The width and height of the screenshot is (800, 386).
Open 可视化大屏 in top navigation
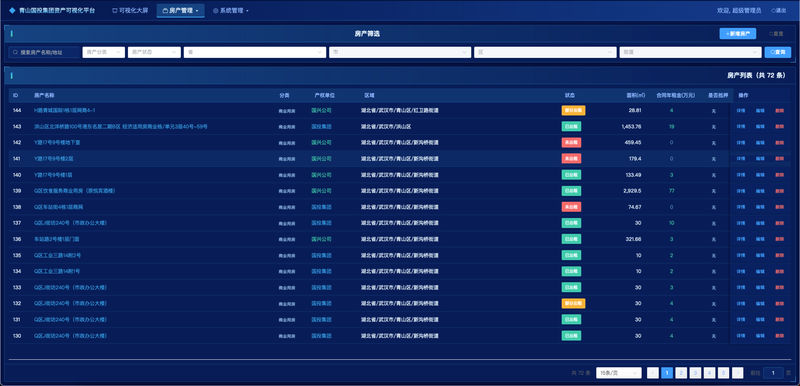tap(130, 10)
